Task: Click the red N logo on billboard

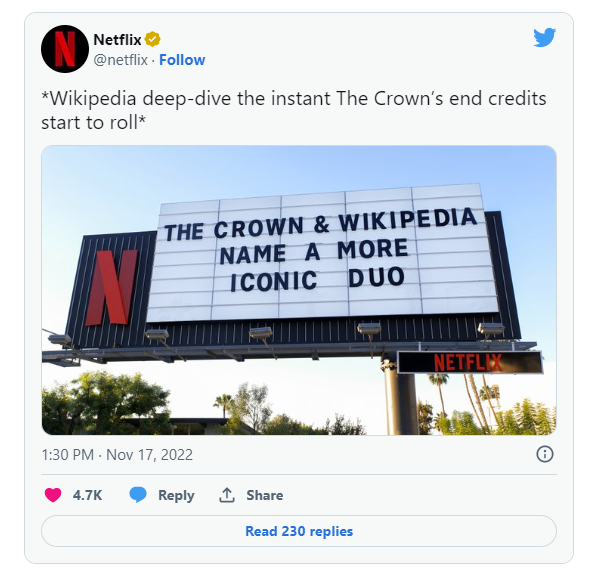Action: tap(112, 287)
